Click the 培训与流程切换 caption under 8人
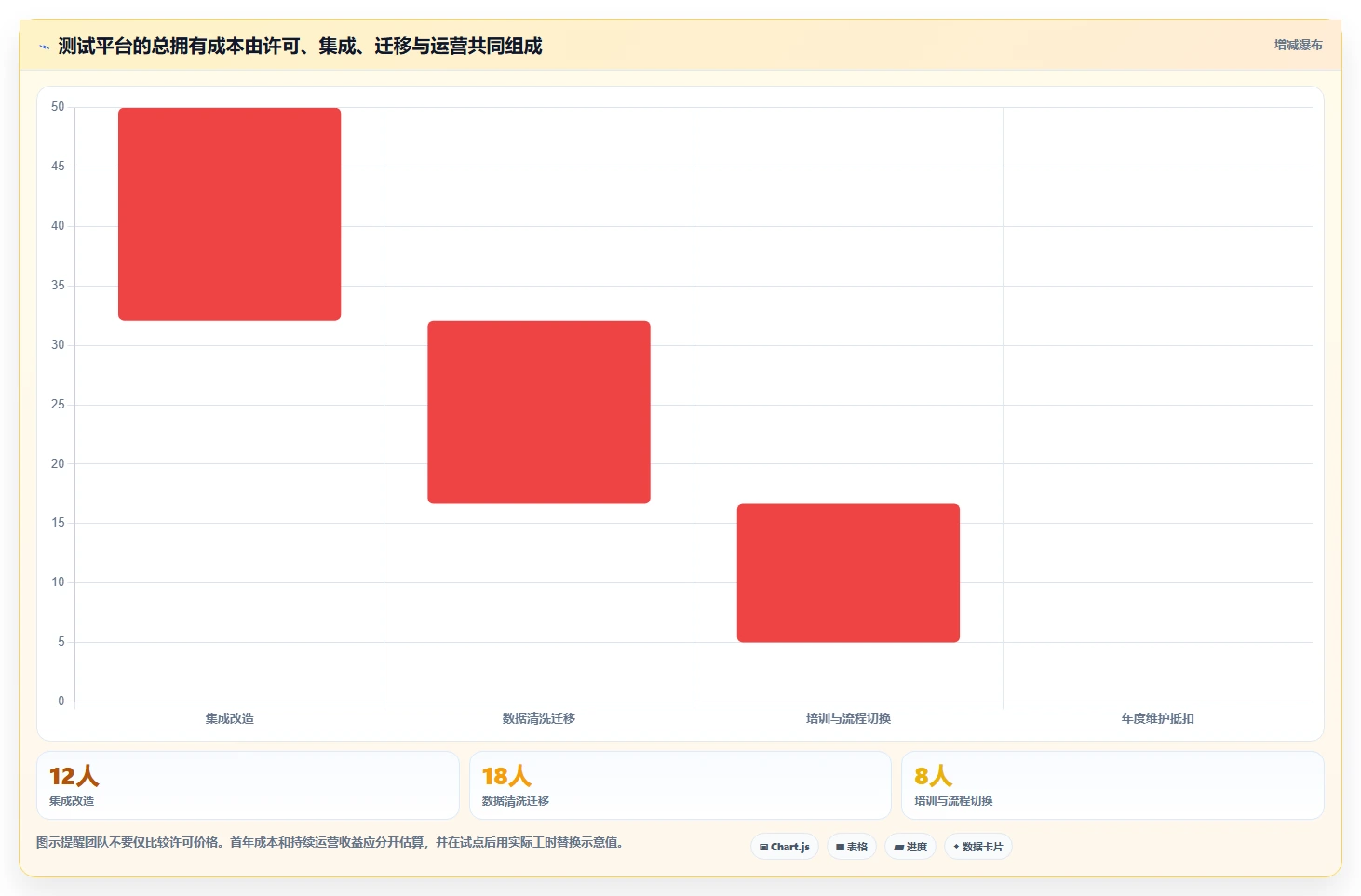 click(x=953, y=800)
